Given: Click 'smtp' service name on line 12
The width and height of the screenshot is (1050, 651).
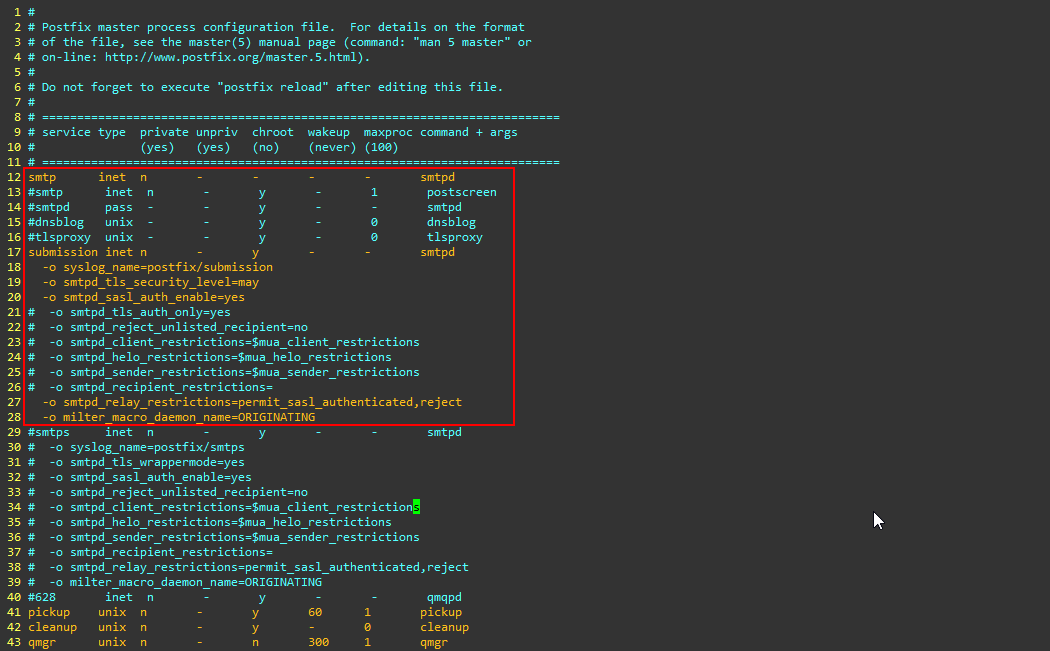Looking at the screenshot, I should point(42,177).
